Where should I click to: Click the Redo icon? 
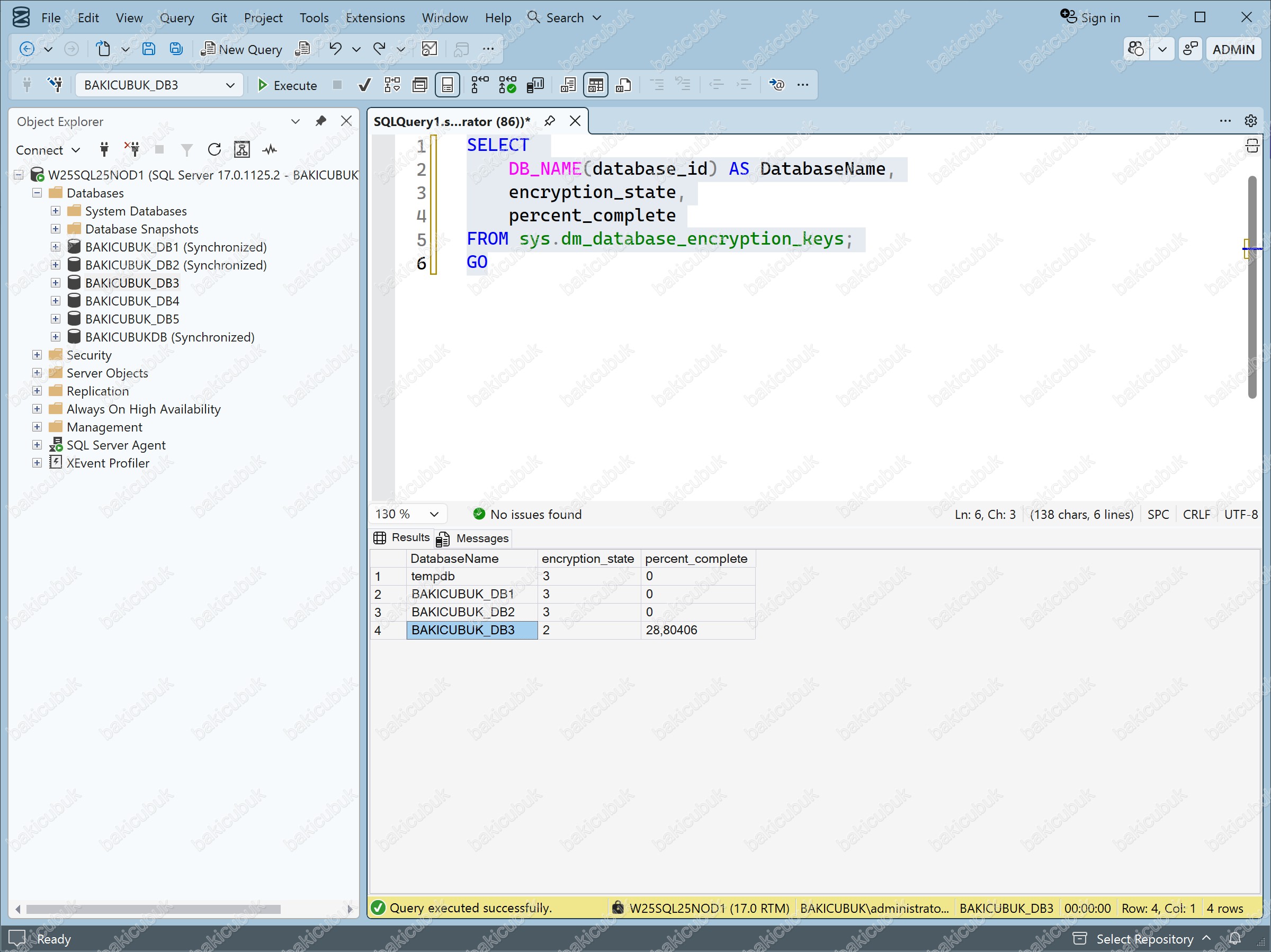[379, 49]
